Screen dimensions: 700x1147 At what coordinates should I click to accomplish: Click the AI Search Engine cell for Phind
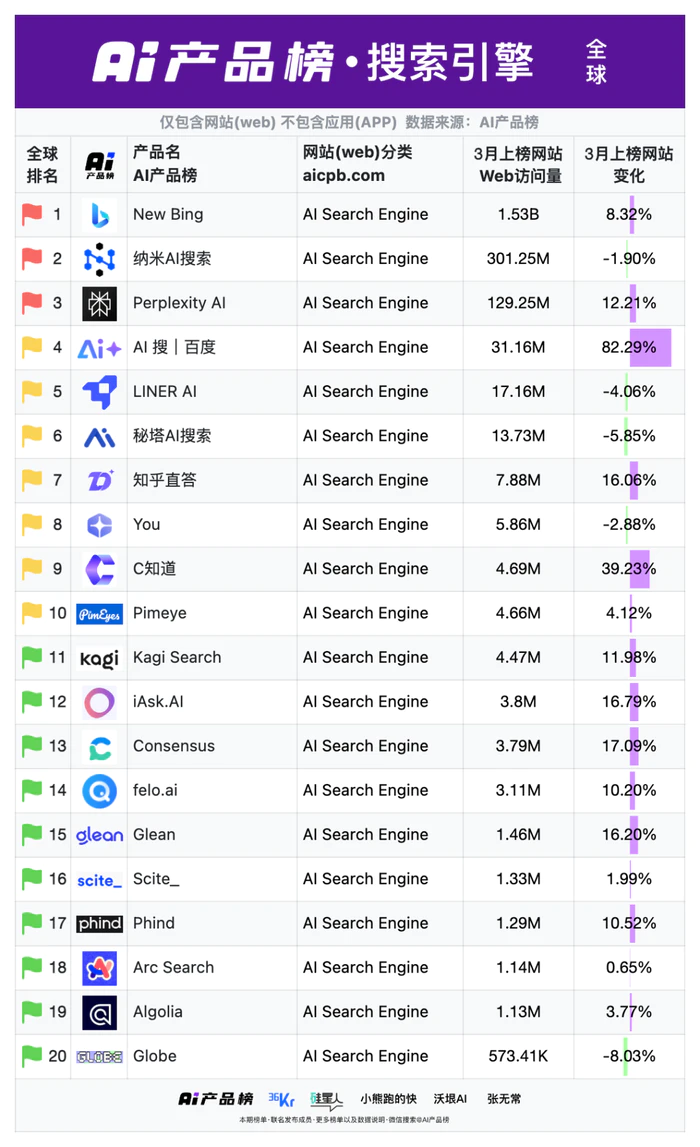click(x=366, y=924)
